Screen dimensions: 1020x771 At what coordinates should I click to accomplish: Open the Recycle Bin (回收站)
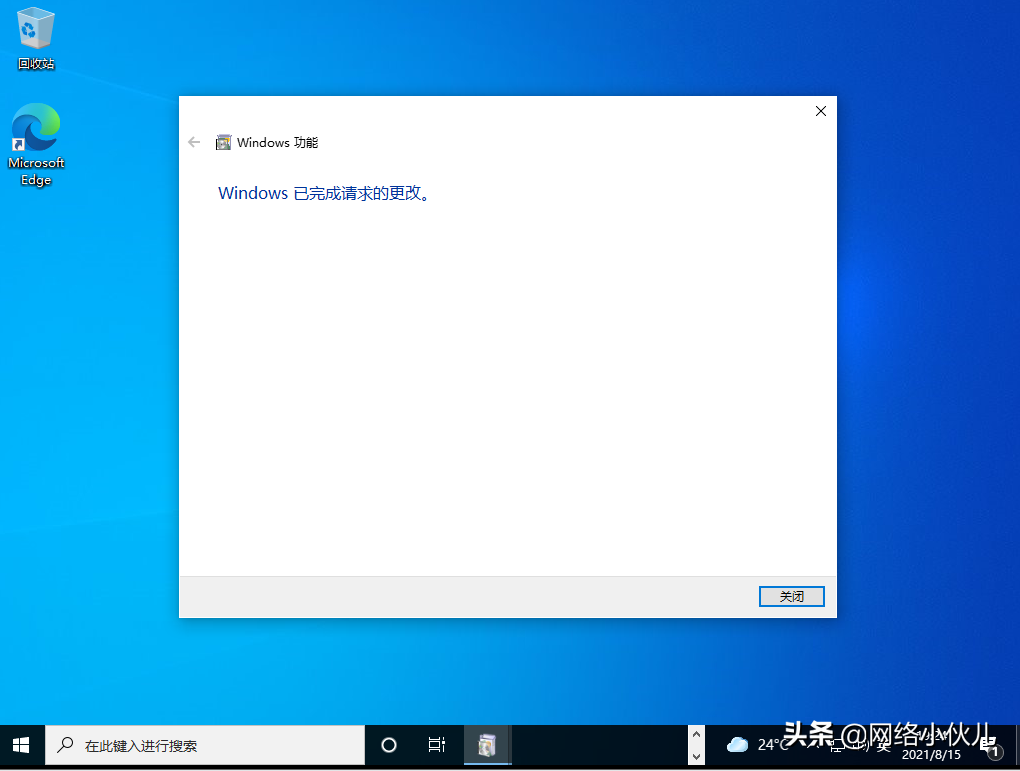(35, 38)
